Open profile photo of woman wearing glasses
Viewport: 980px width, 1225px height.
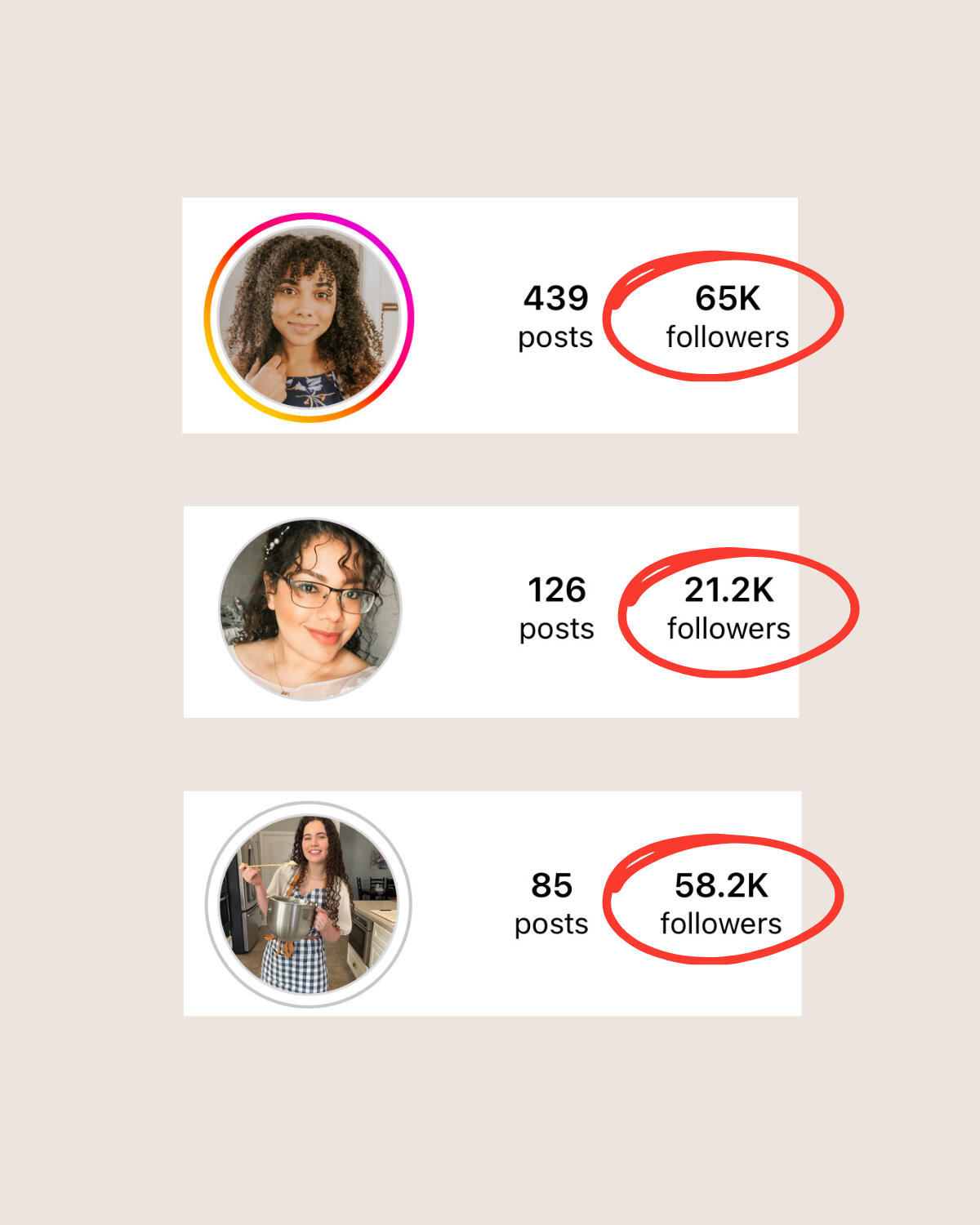tap(310, 609)
